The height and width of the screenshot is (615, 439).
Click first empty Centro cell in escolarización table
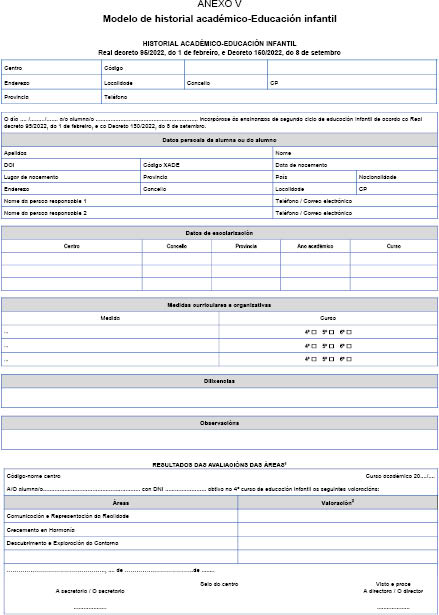pyautogui.click(x=72, y=259)
